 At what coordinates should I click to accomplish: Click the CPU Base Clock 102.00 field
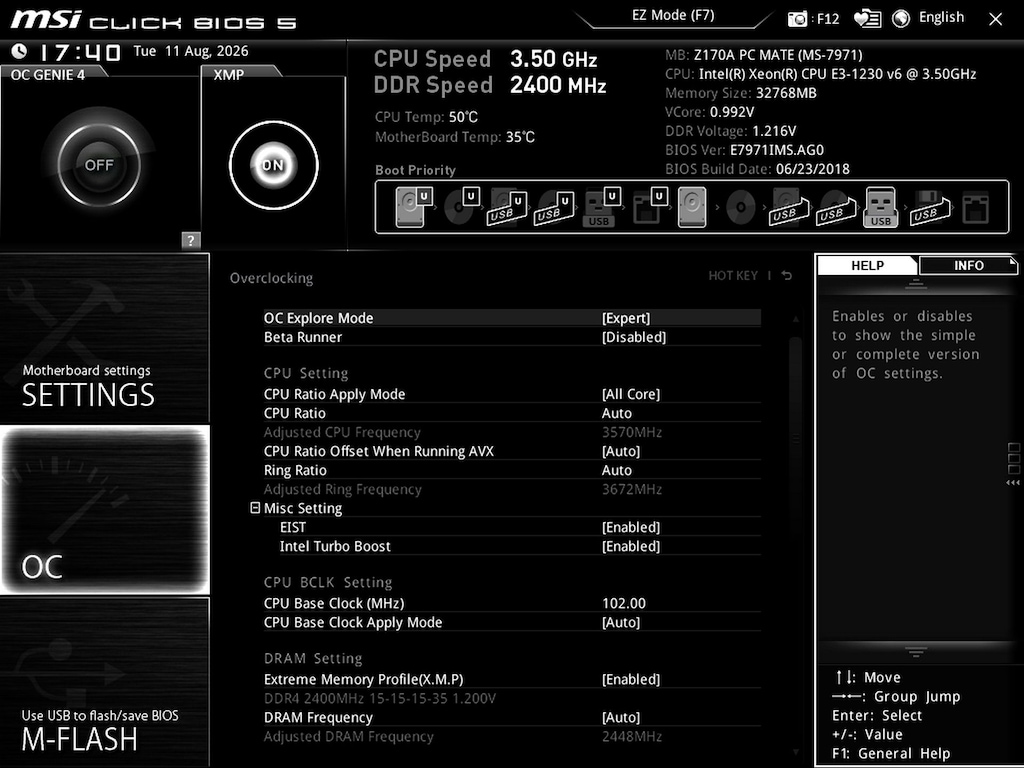tap(624, 603)
